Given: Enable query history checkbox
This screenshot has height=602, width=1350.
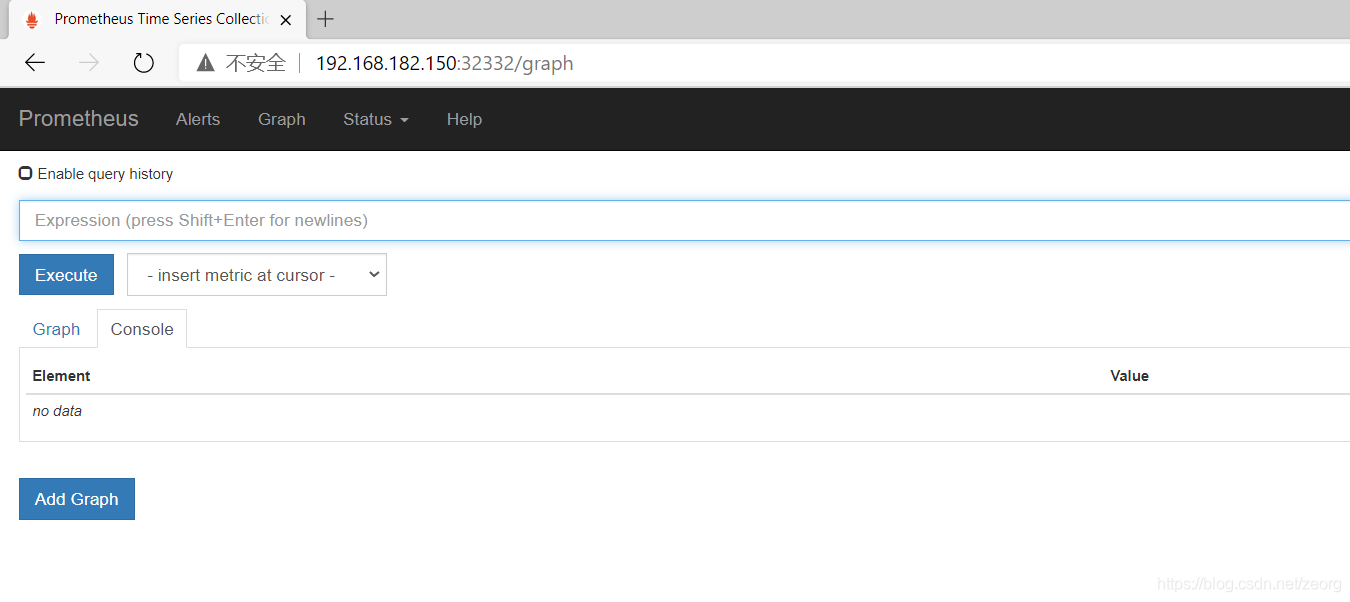Looking at the screenshot, I should tap(26, 173).
